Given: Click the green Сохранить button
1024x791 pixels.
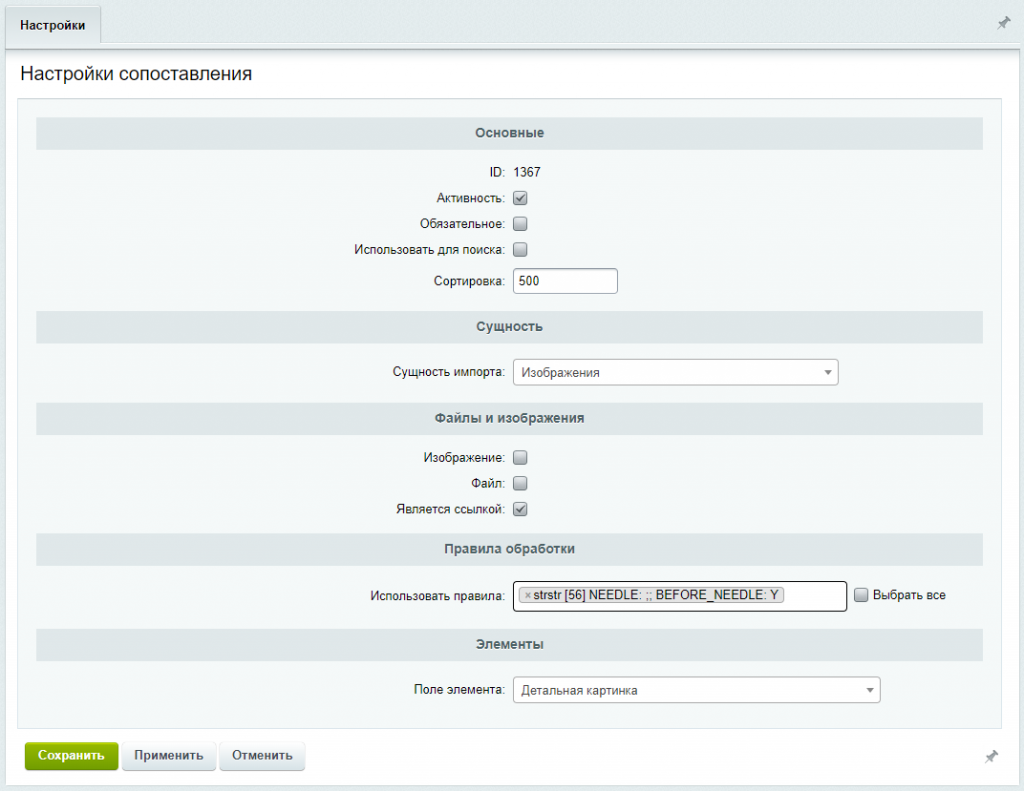Looking at the screenshot, I should (71, 756).
